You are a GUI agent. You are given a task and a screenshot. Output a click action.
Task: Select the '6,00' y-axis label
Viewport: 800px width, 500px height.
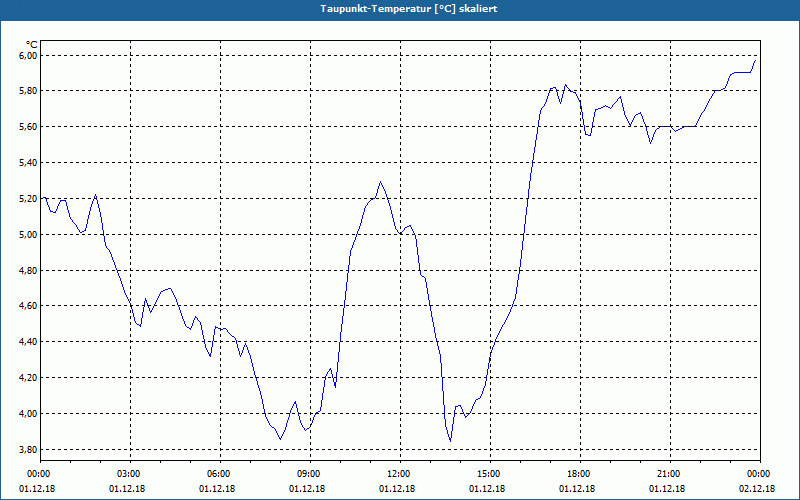click(x=27, y=55)
